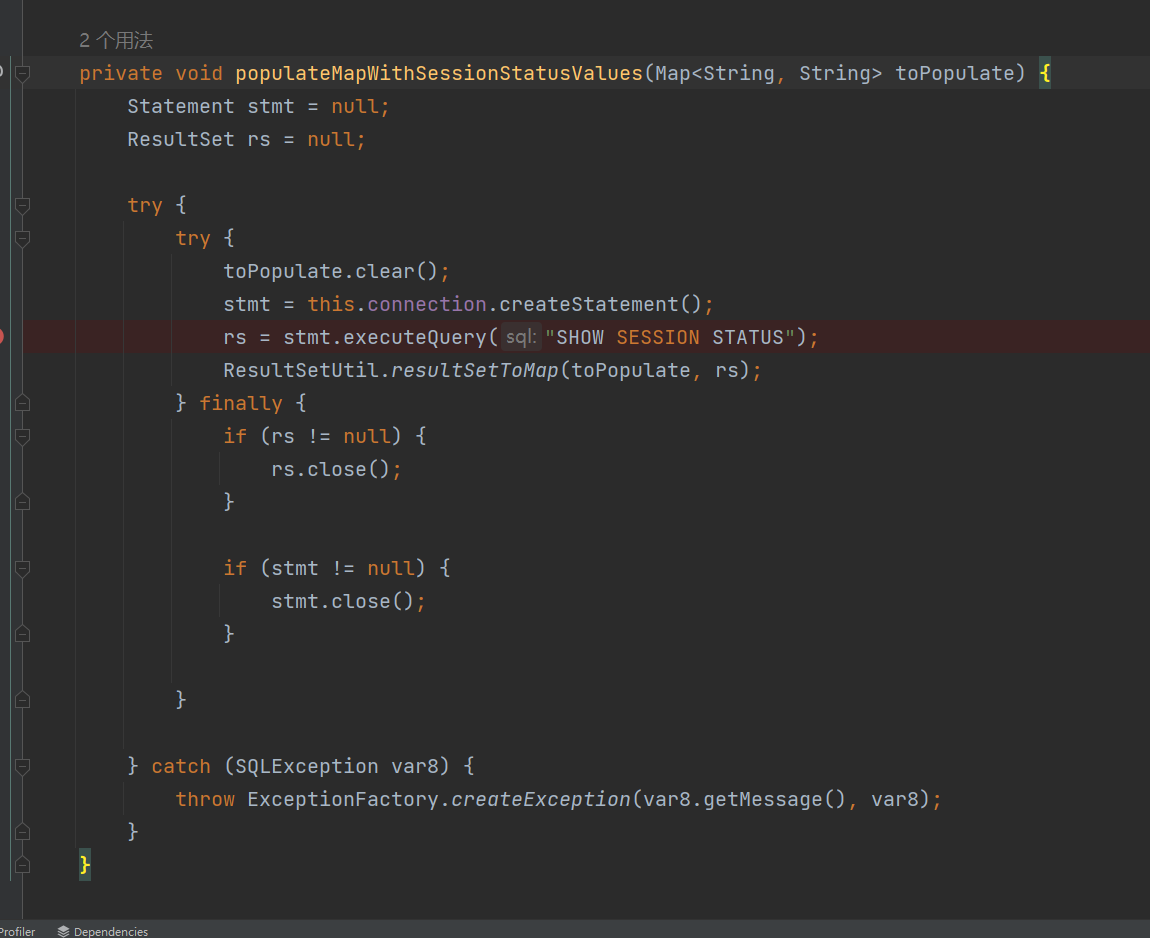Viewport: 1150px width, 938px height.
Task: Collapse the populateMapWithSessionStatusValues method fold
Action: (x=23, y=73)
